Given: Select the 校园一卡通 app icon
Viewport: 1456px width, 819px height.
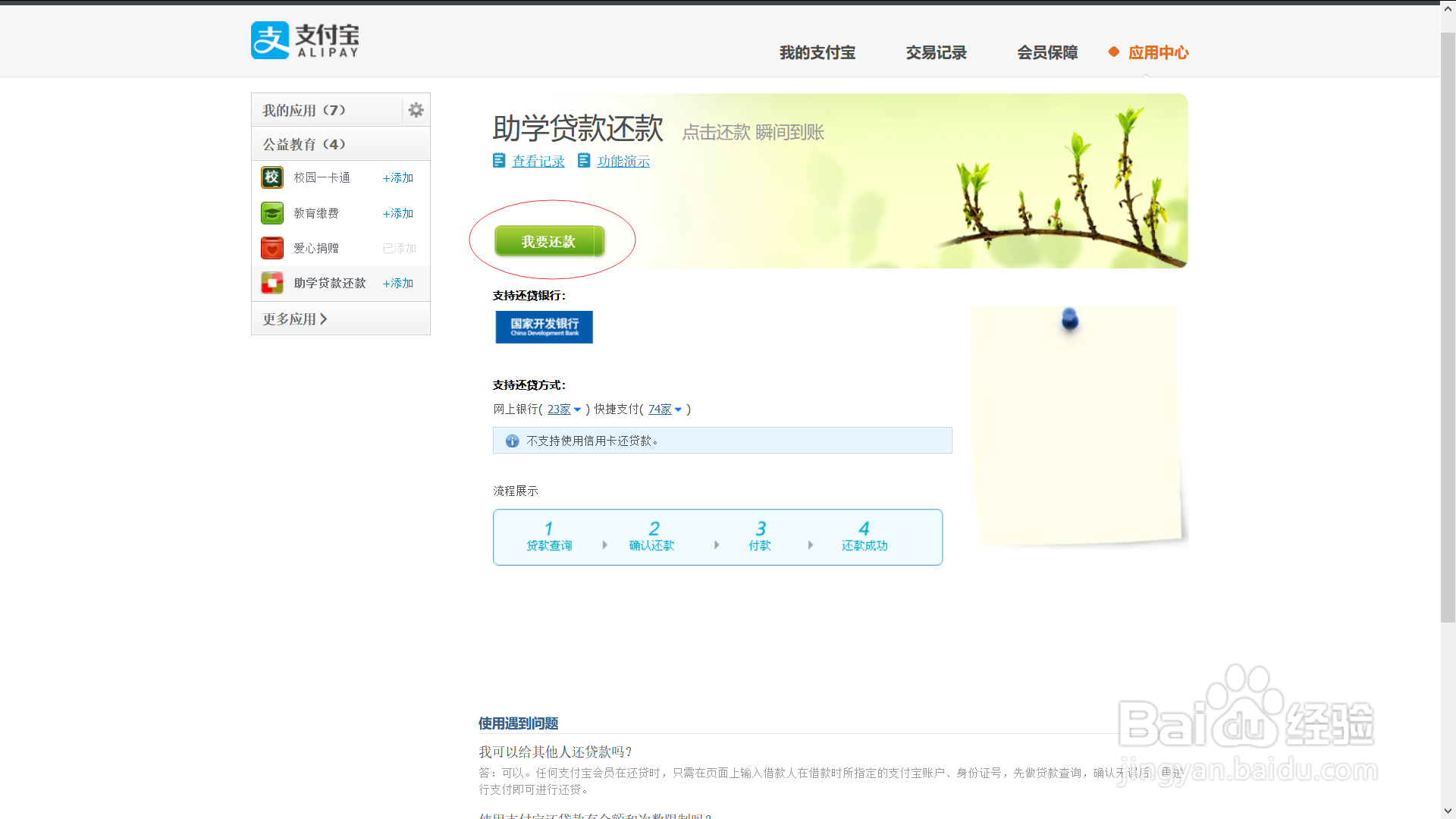Looking at the screenshot, I should (x=271, y=177).
